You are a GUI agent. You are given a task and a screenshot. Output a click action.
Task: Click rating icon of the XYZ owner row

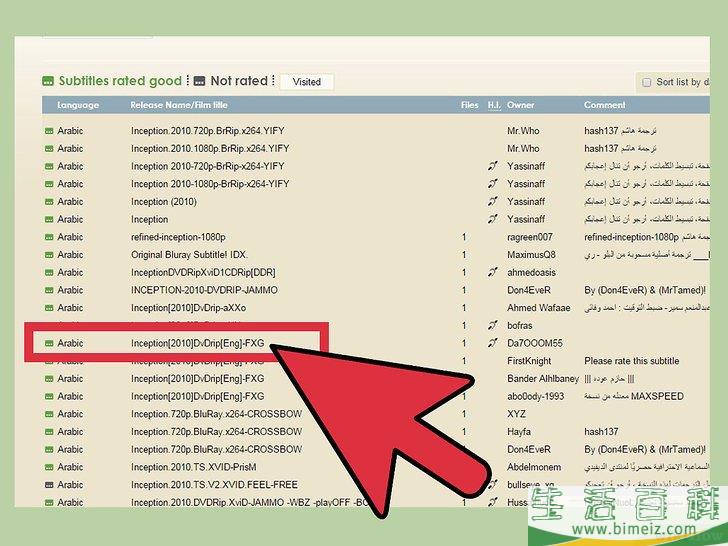click(x=49, y=414)
